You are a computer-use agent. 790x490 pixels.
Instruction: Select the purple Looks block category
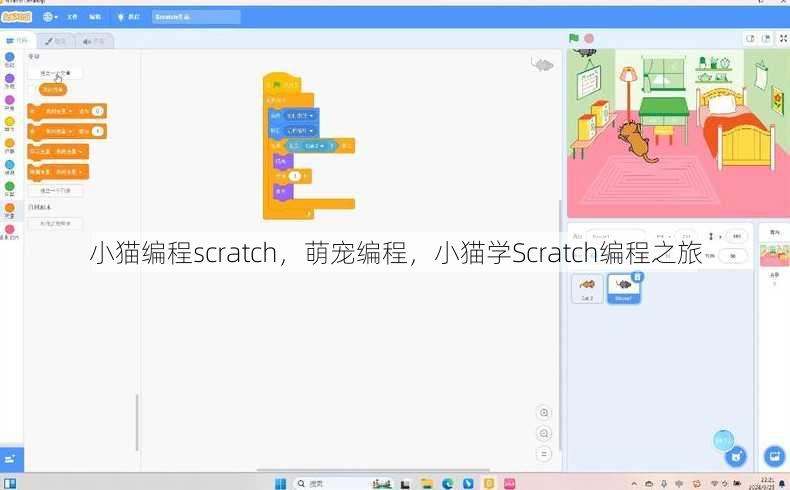(x=10, y=81)
